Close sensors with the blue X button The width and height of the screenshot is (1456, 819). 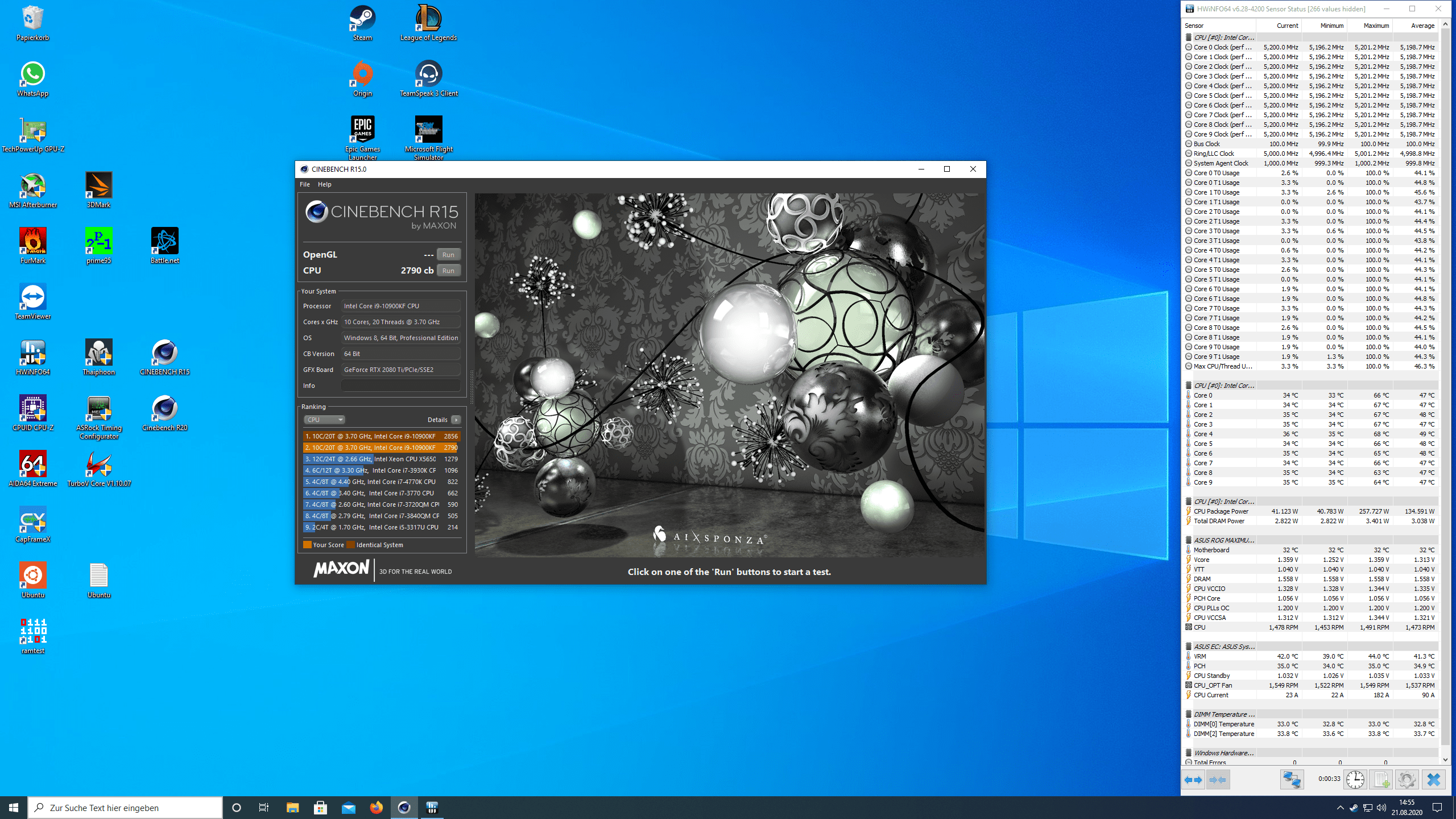1433,780
